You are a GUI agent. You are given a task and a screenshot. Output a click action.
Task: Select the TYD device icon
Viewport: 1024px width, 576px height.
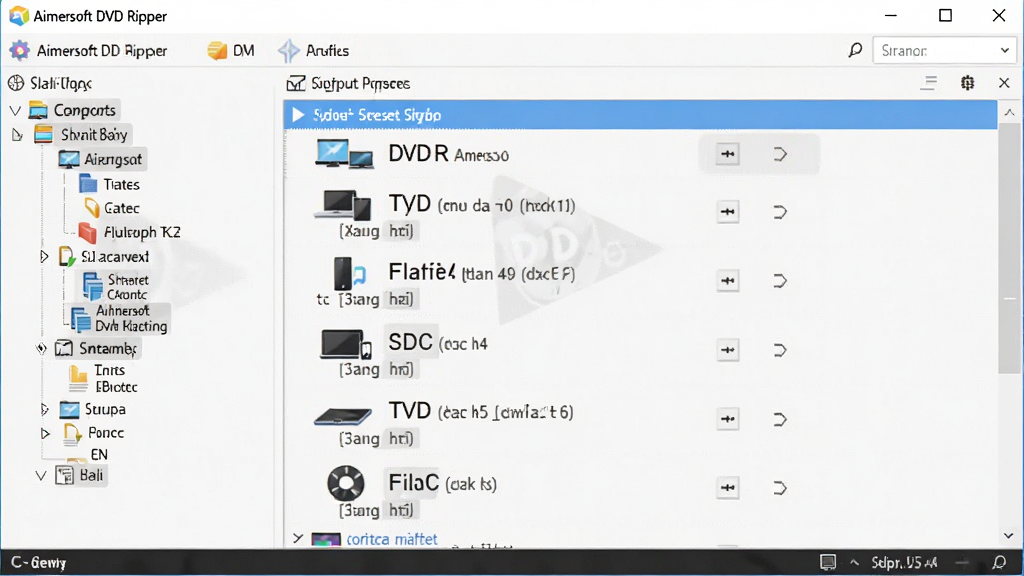[x=343, y=205]
